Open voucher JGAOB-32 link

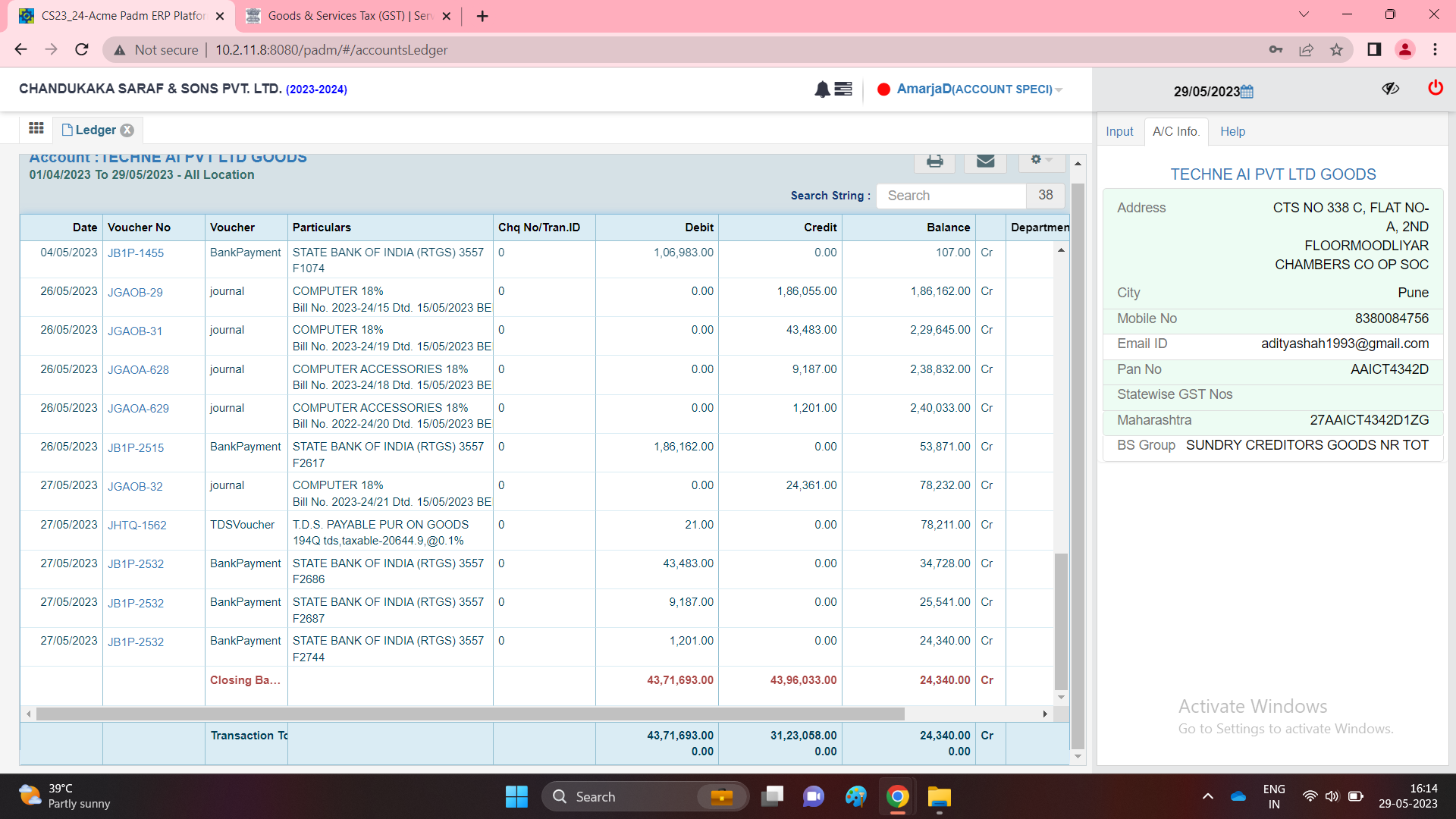point(135,487)
